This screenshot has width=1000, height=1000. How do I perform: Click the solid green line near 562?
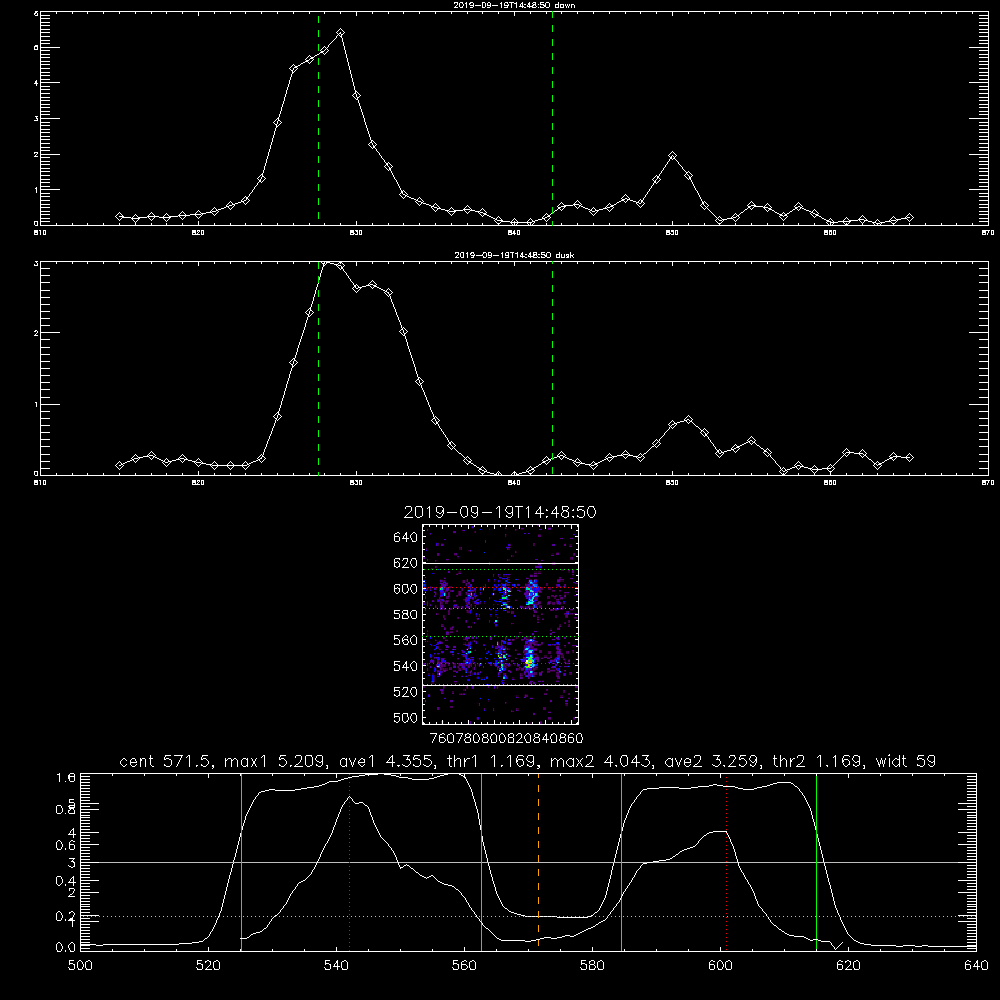point(482,861)
